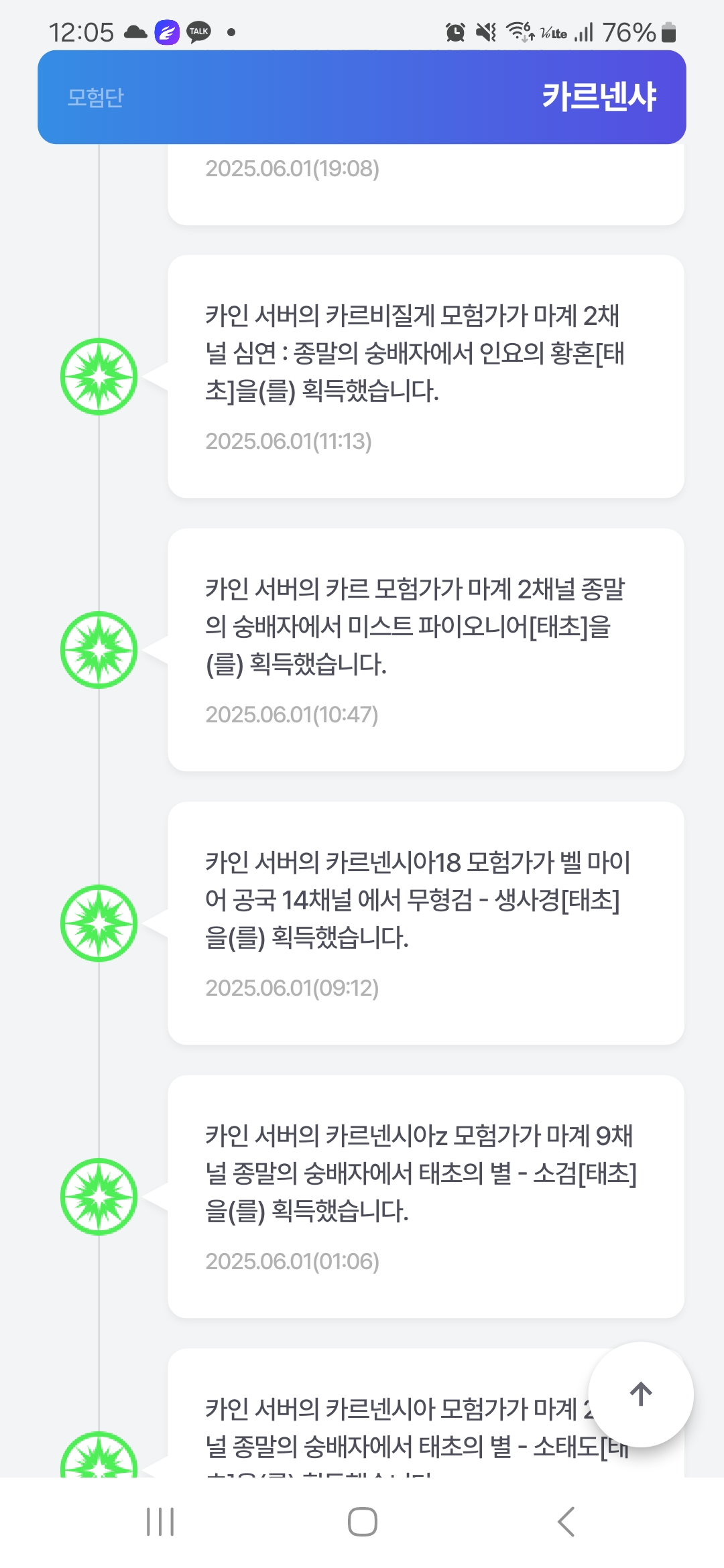
Task: Tap the 2025.06.01(01:06) timestamp
Action: tap(292, 1262)
